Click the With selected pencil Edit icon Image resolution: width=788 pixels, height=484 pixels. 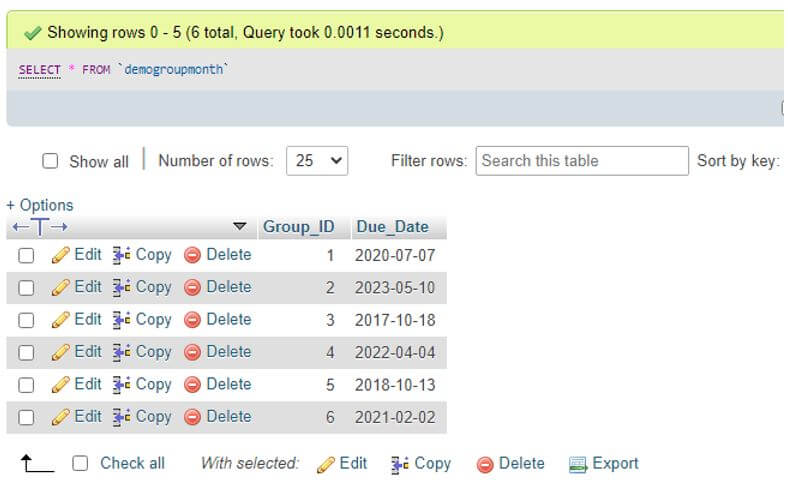pyautogui.click(x=326, y=464)
